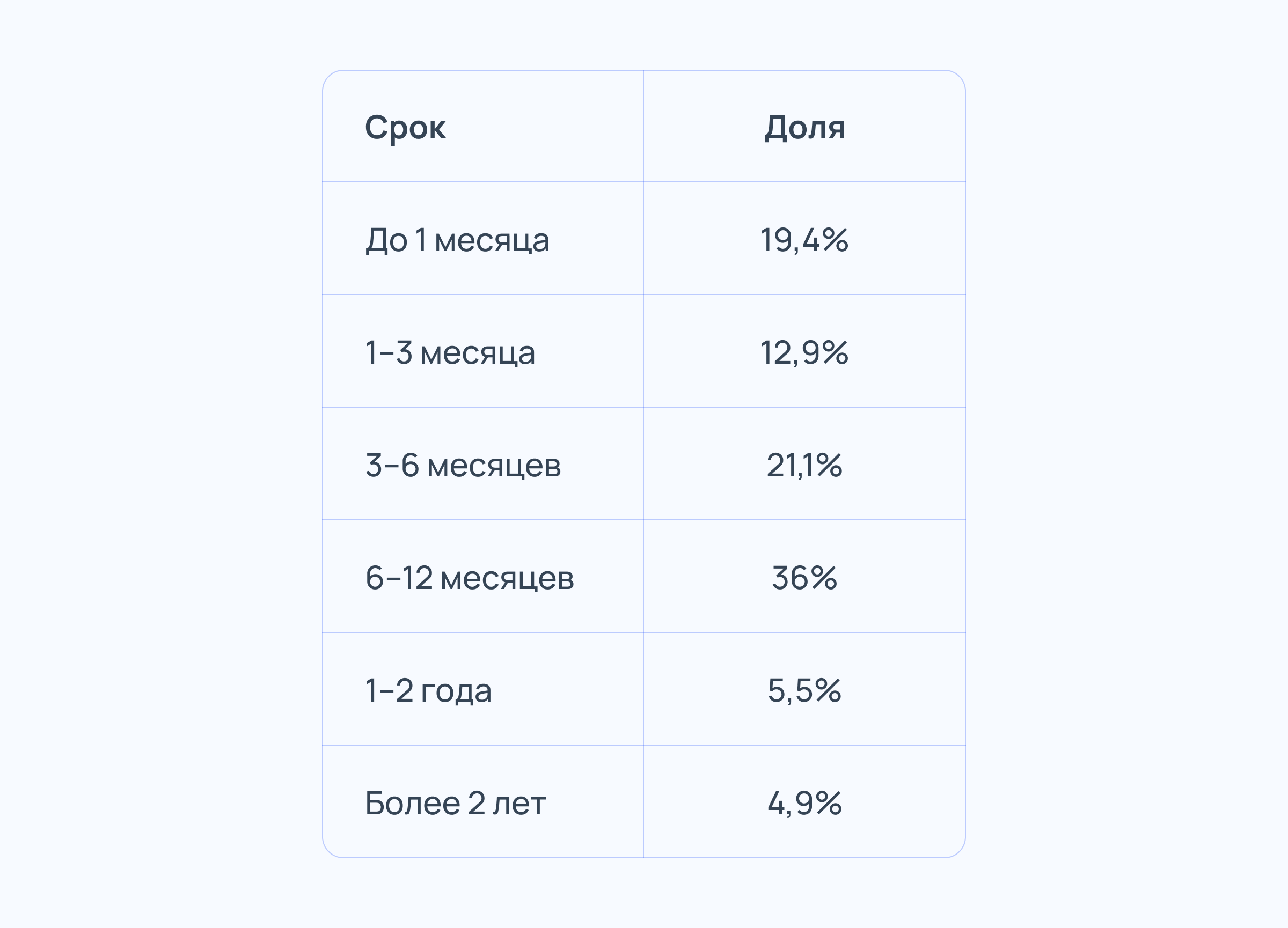Click the word 'Более' in last row
Screen dimensions: 1288x928
pyautogui.click(x=412, y=803)
